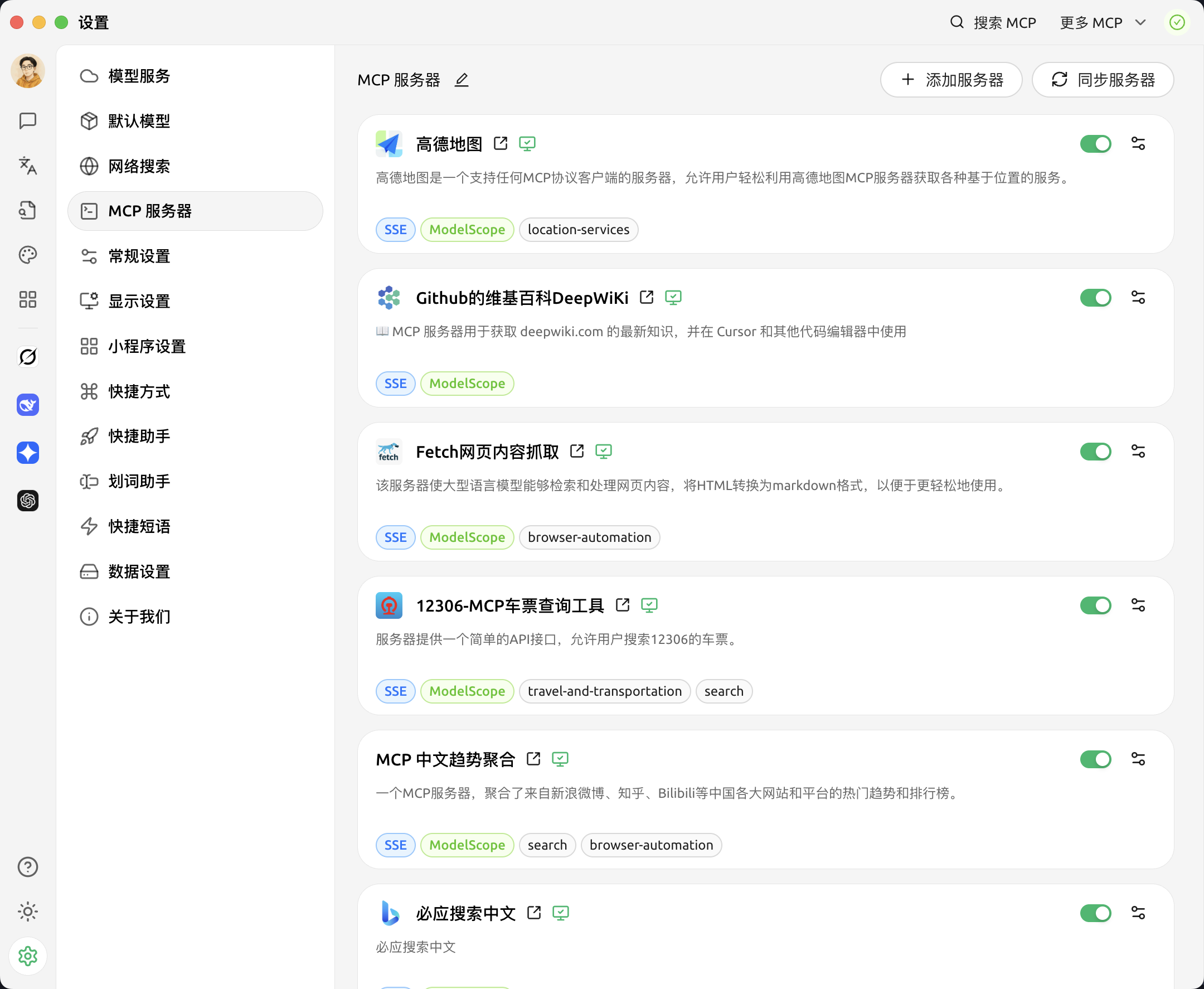Open external link for Fetch网页内容抓取
Screen dimensions: 1204x989
[577, 451]
